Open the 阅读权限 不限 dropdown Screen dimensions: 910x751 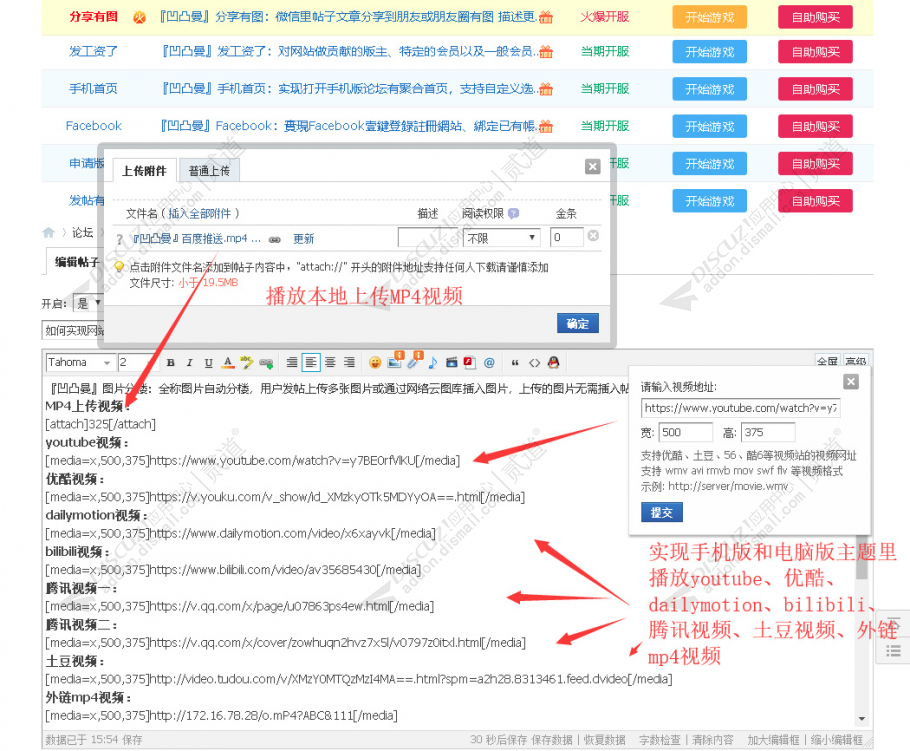coord(501,237)
